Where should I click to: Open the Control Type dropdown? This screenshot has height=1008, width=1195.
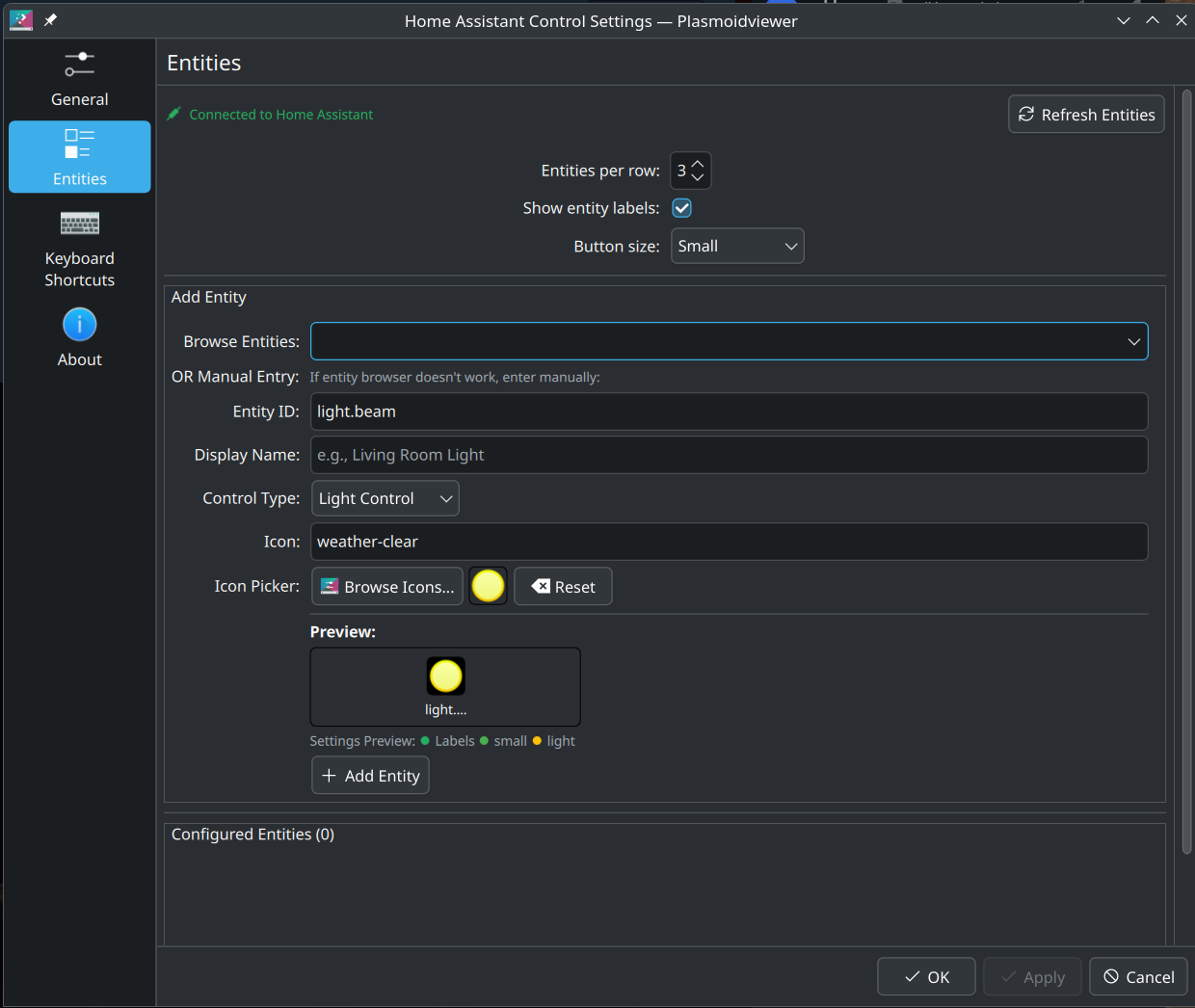click(385, 498)
